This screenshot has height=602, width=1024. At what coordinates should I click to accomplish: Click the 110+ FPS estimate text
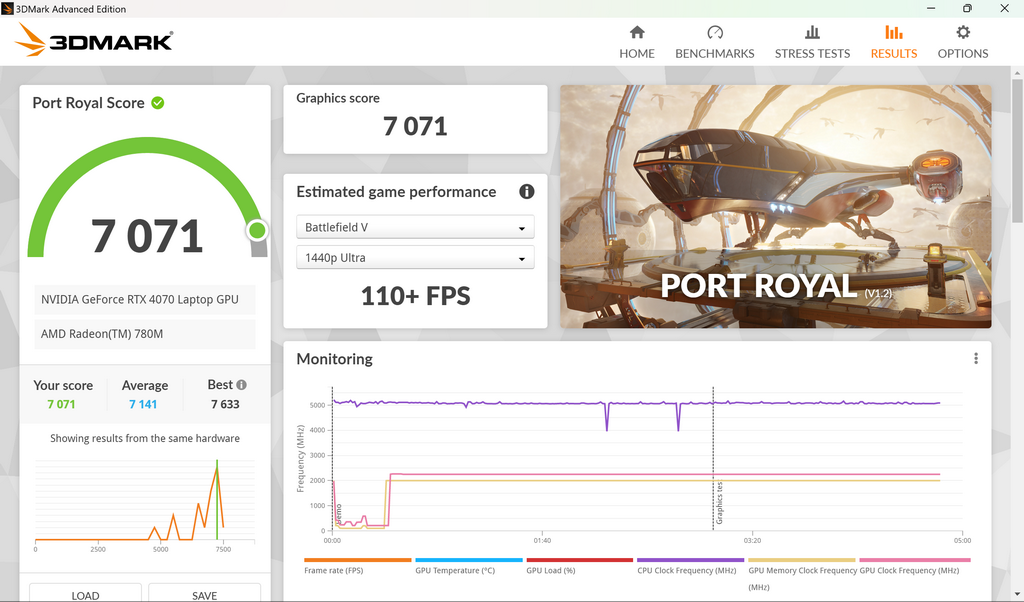[415, 296]
